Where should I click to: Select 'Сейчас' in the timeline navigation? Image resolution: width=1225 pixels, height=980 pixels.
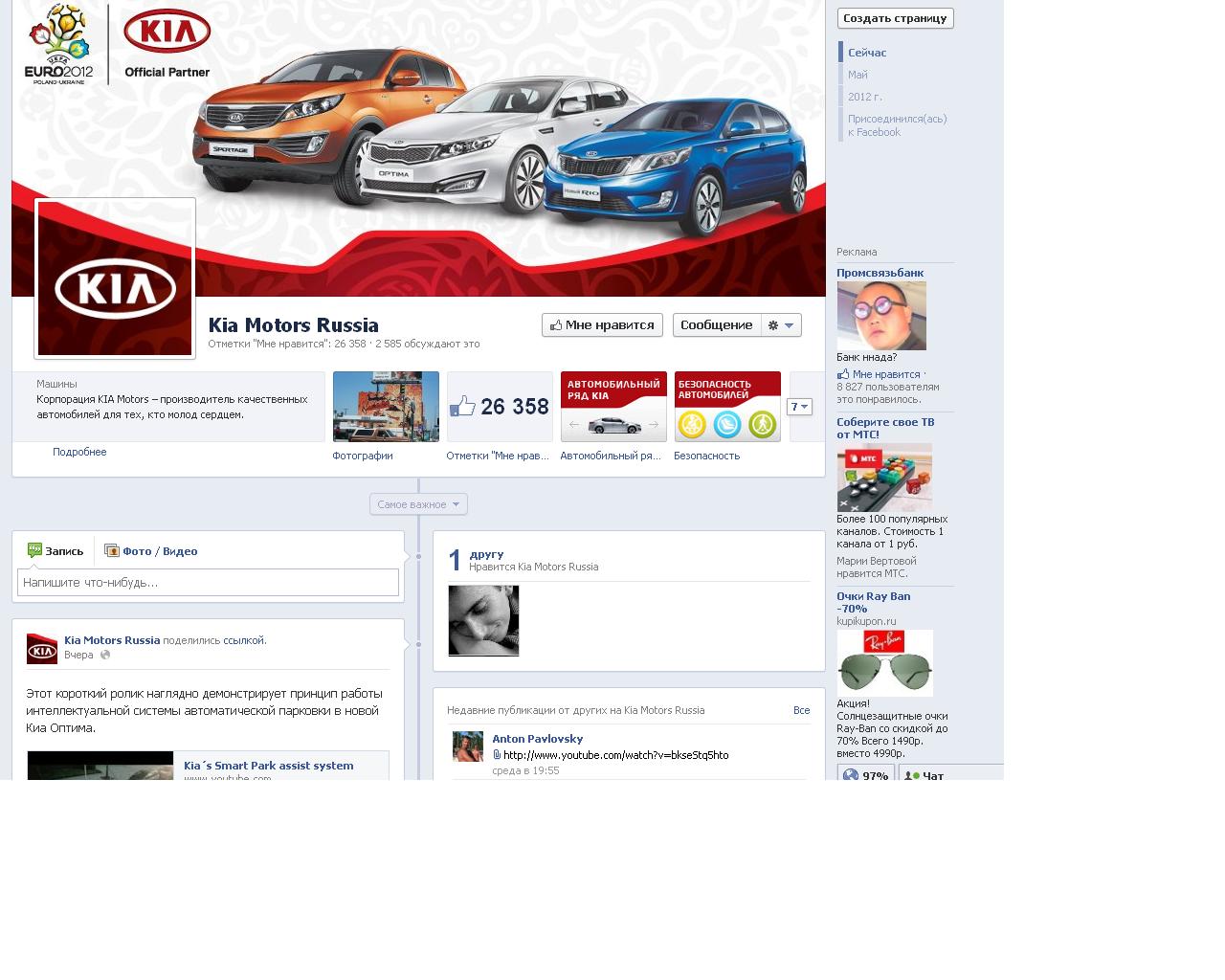[867, 53]
